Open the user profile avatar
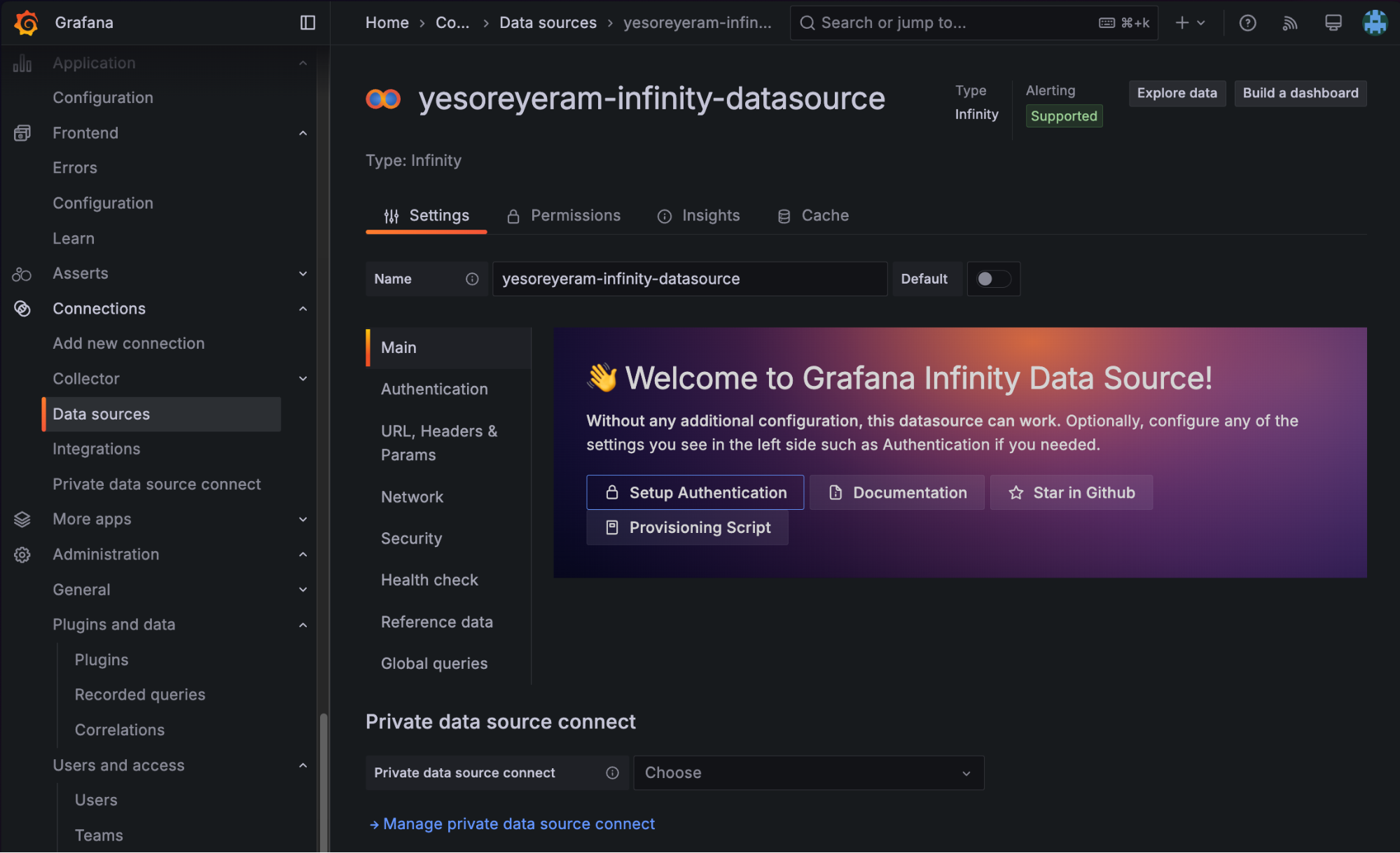The height and width of the screenshot is (853, 1400). [x=1375, y=22]
